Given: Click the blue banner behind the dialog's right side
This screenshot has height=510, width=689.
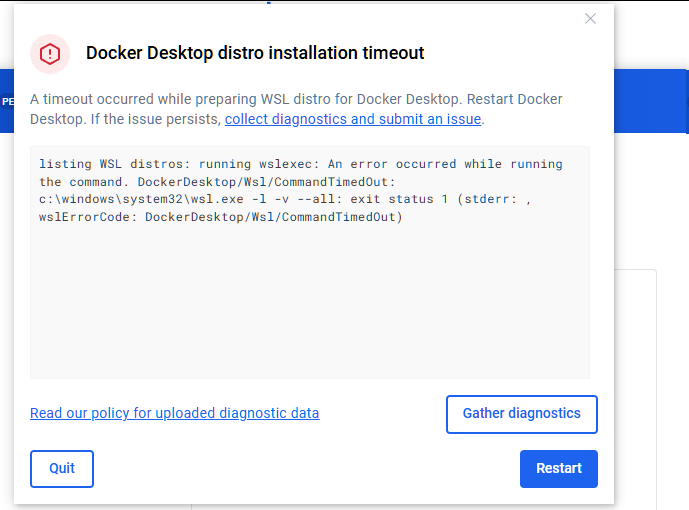Looking at the screenshot, I should (x=652, y=100).
